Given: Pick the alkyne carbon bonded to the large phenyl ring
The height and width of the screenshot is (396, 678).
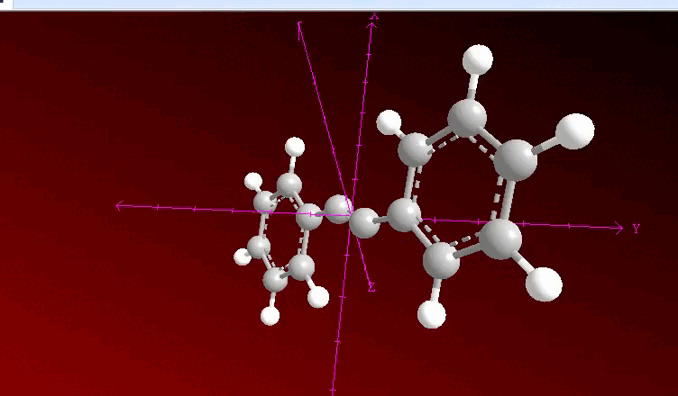Looking at the screenshot, I should (x=364, y=223).
